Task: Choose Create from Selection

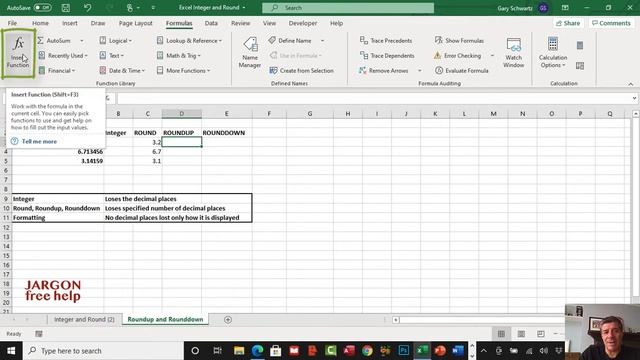Action: pos(302,71)
